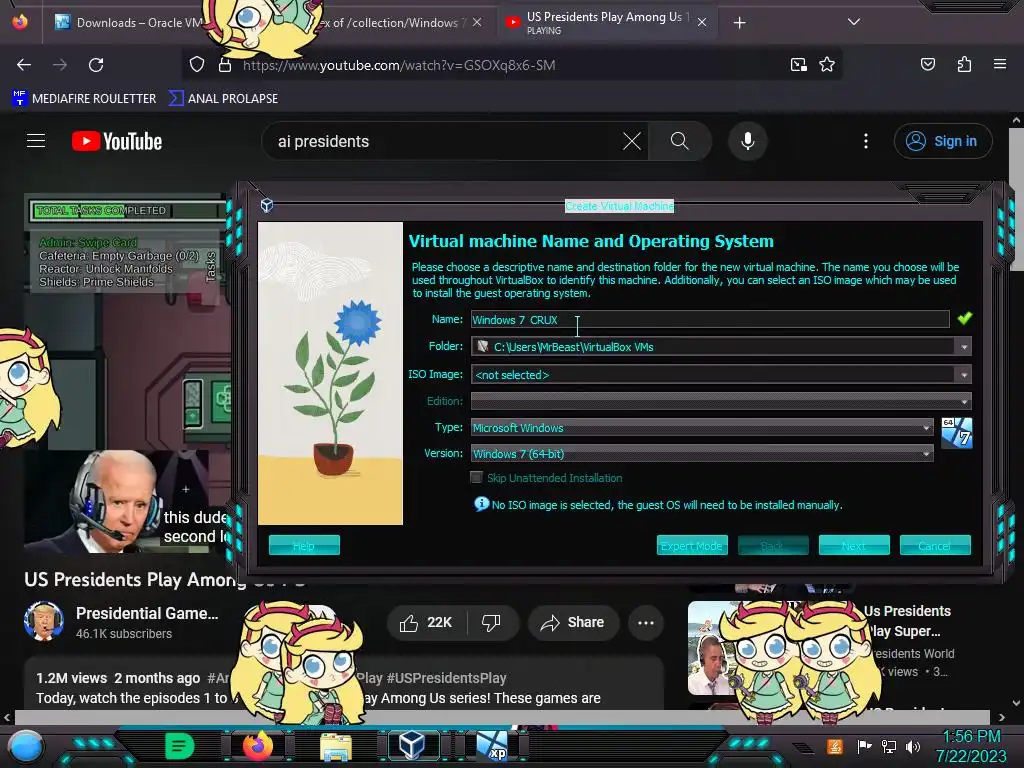The image size is (1024, 768).
Task: Open the tracking protection shield icon
Action: click(x=197, y=65)
